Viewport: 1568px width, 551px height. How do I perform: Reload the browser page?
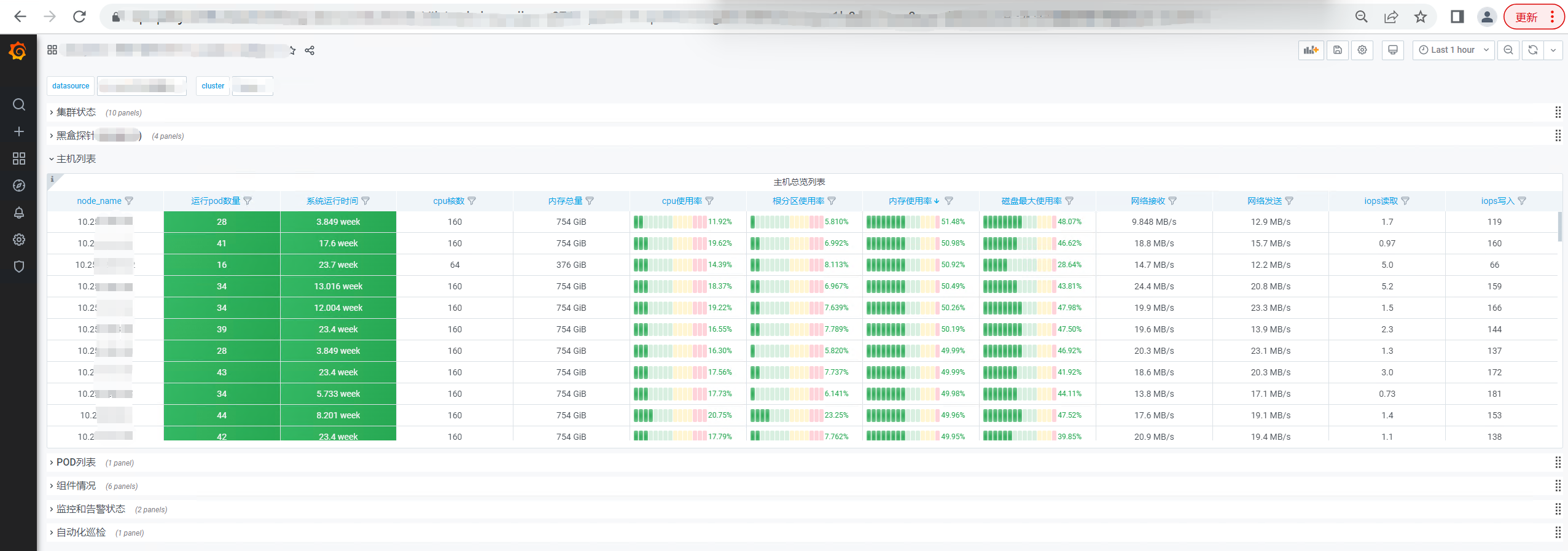tap(79, 17)
